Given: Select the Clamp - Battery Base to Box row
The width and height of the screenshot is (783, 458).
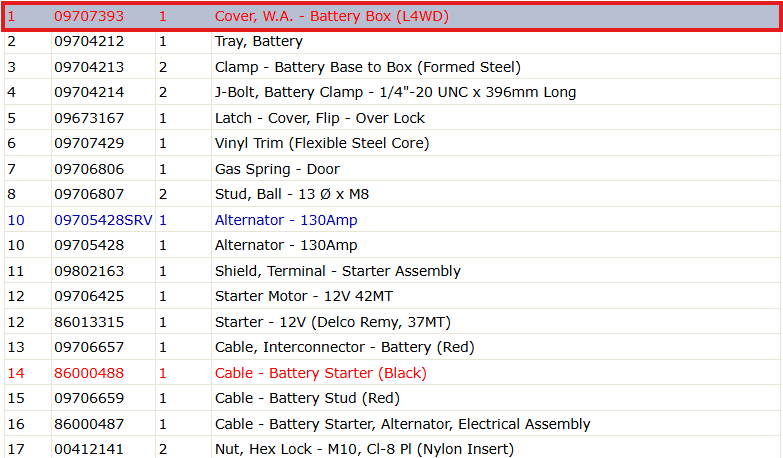Looking at the screenshot, I should [x=392, y=67].
